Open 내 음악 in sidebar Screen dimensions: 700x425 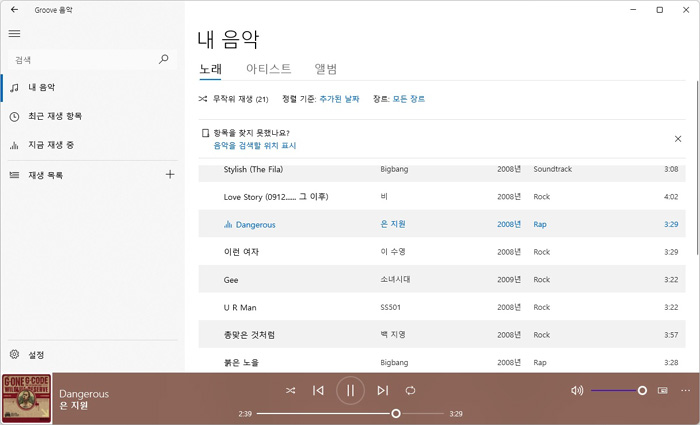[92, 88]
